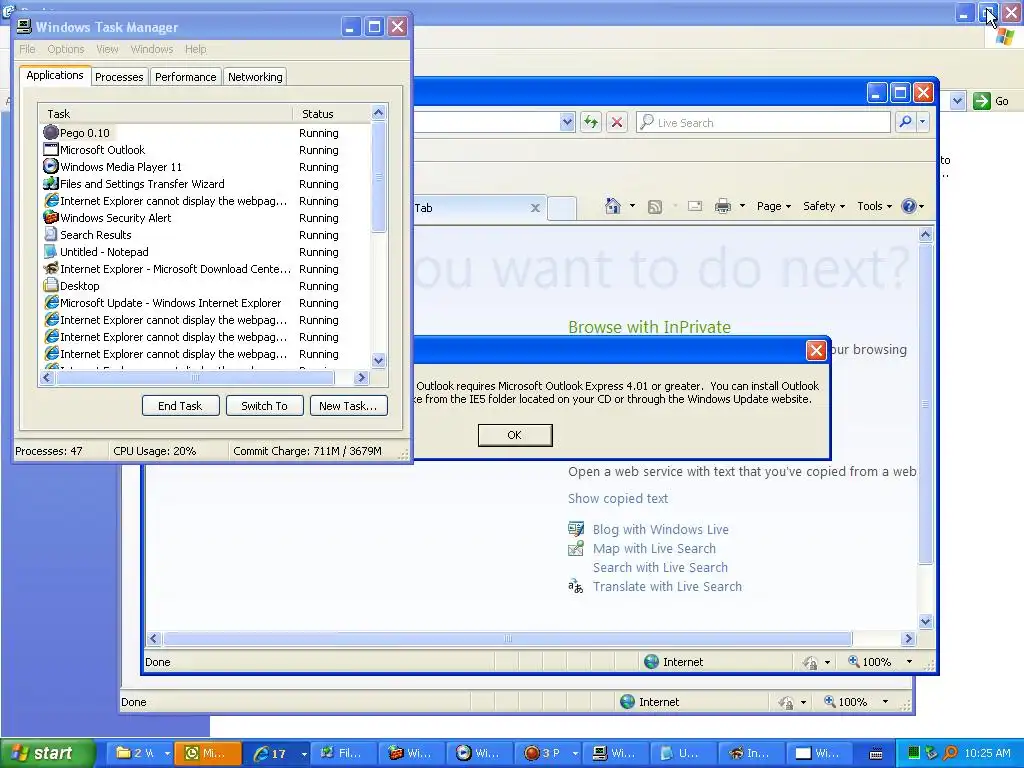Expand the Home button dropdown arrow
This screenshot has width=1024, height=768.
pos(632,206)
